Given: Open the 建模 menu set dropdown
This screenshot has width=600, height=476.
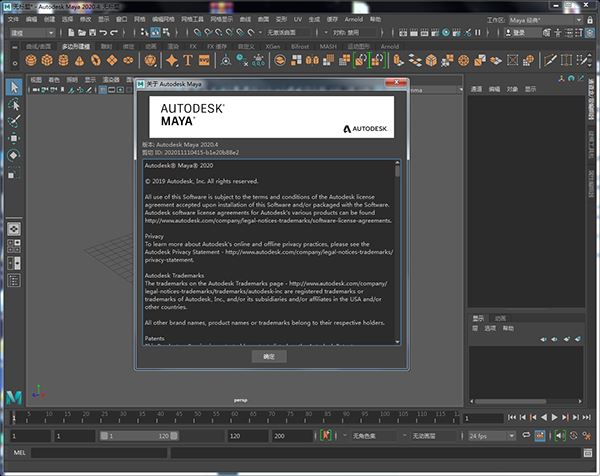Looking at the screenshot, I should point(32,32).
